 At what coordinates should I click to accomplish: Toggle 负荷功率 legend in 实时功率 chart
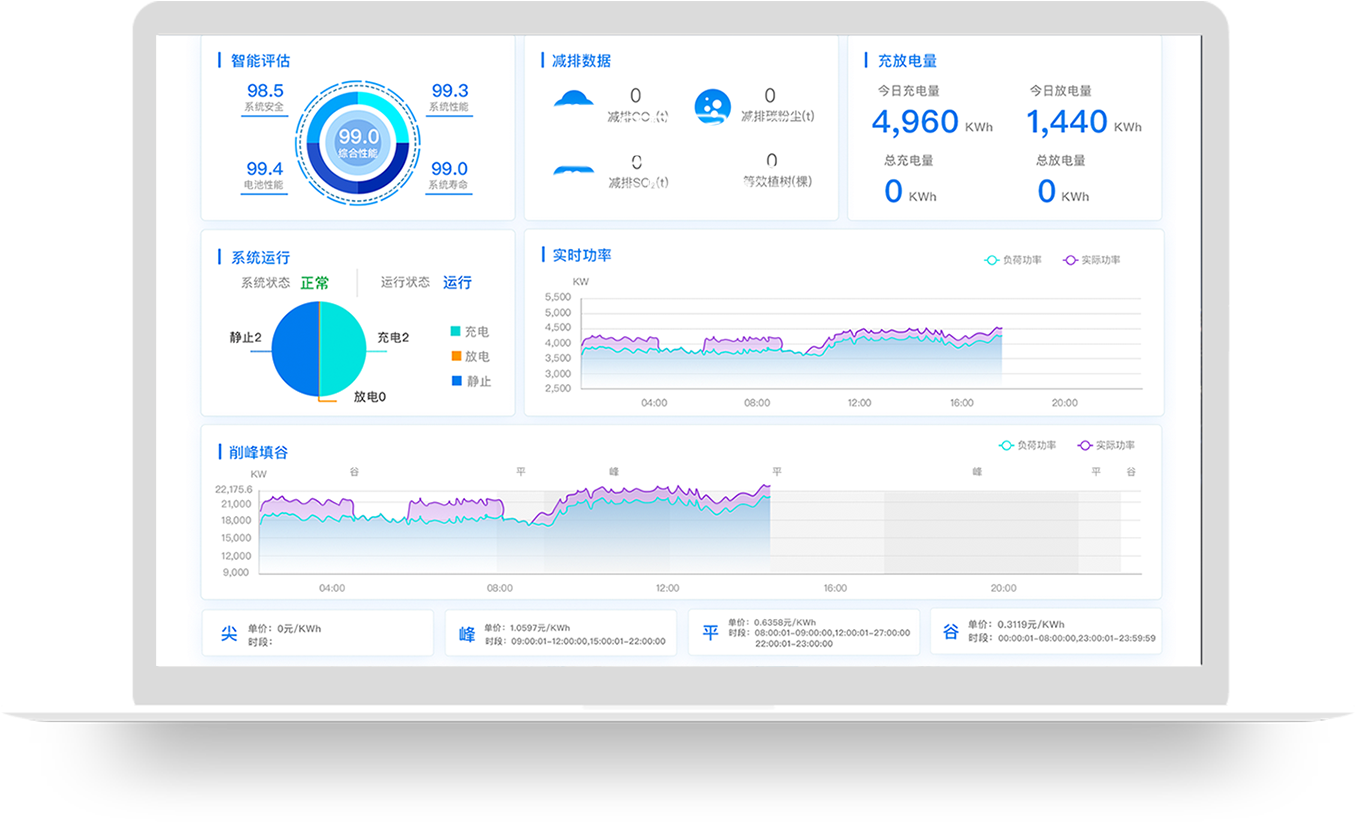click(1013, 260)
